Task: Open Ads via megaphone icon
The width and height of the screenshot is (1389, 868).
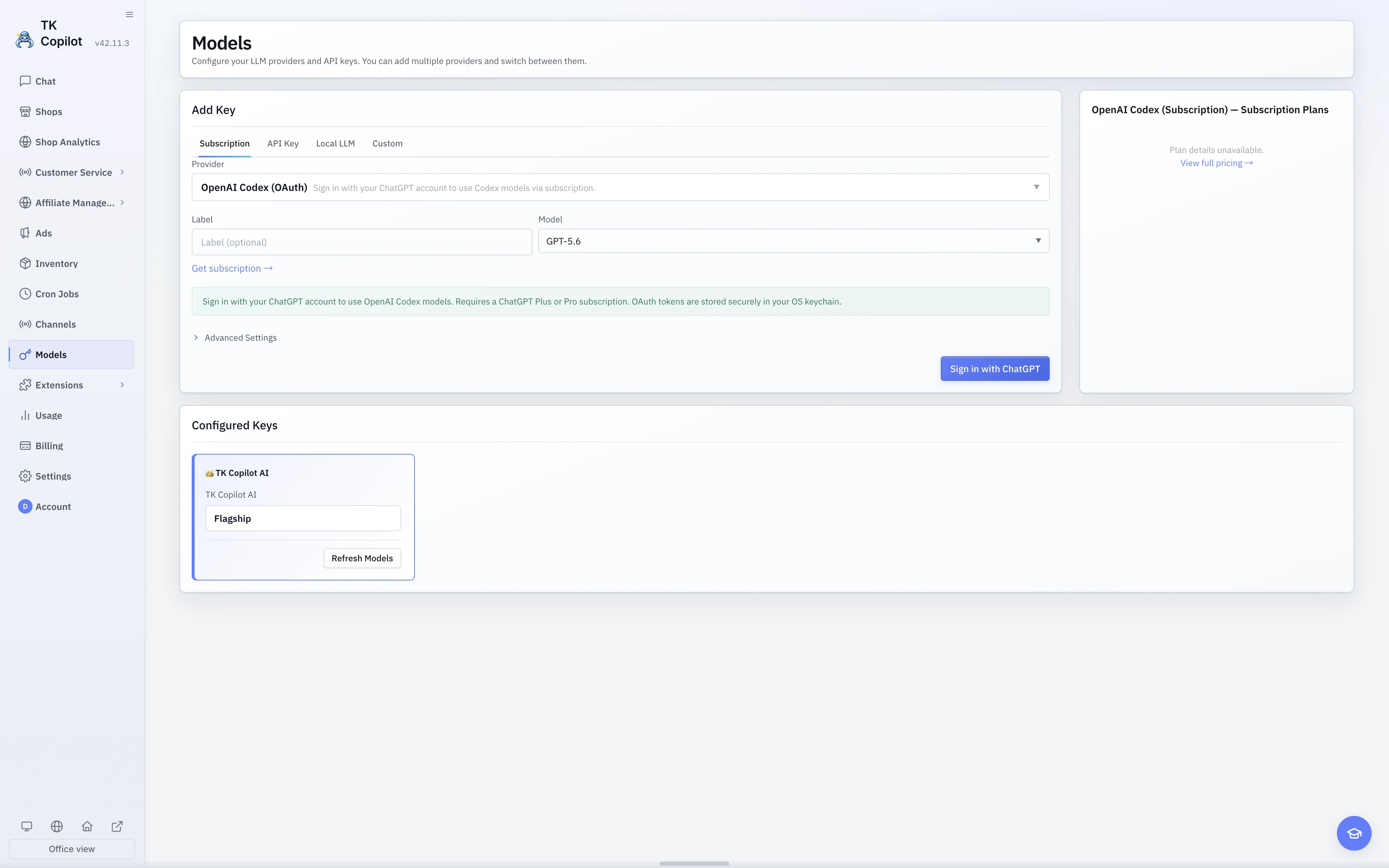Action: [x=25, y=233]
